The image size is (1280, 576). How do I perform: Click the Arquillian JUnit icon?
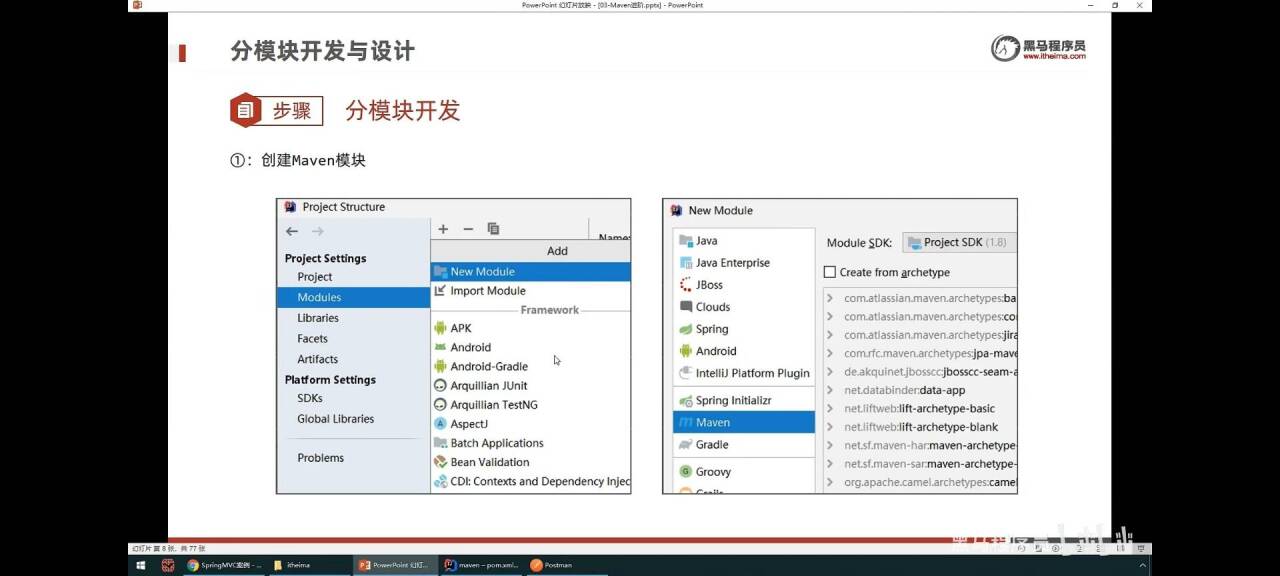[440, 385]
